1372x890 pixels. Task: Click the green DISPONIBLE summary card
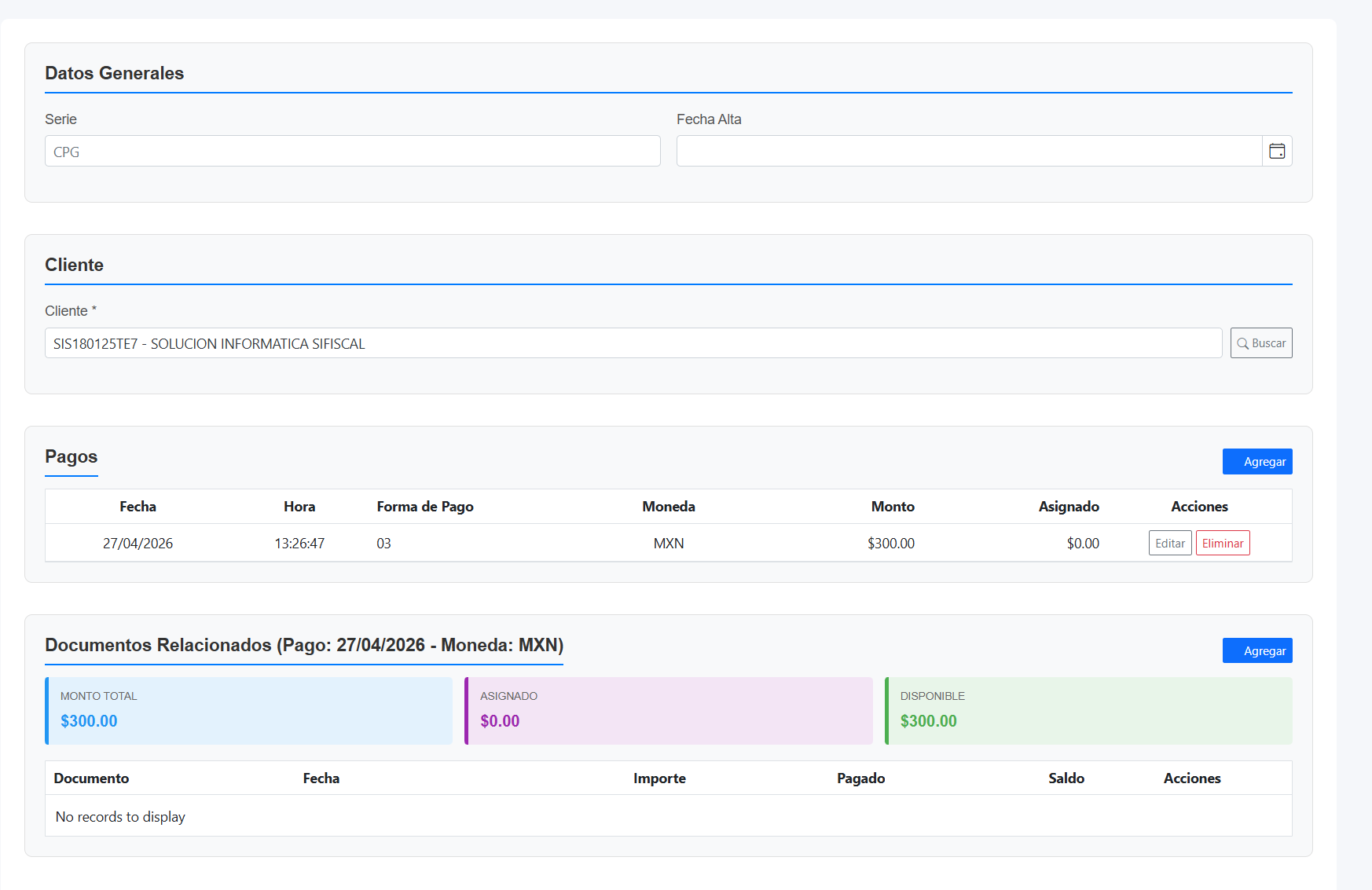click(1088, 711)
